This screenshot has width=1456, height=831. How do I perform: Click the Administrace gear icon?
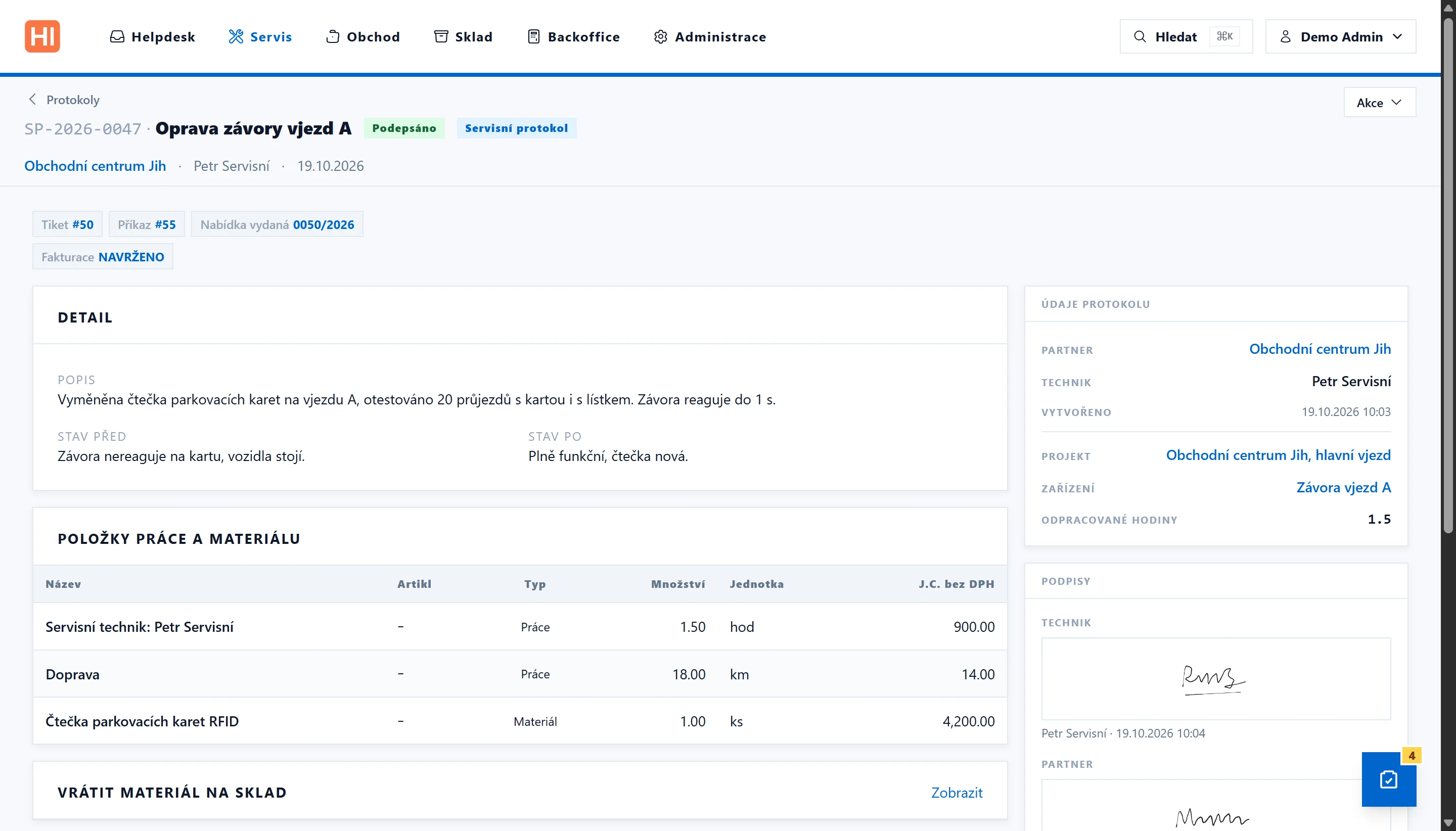pos(660,36)
